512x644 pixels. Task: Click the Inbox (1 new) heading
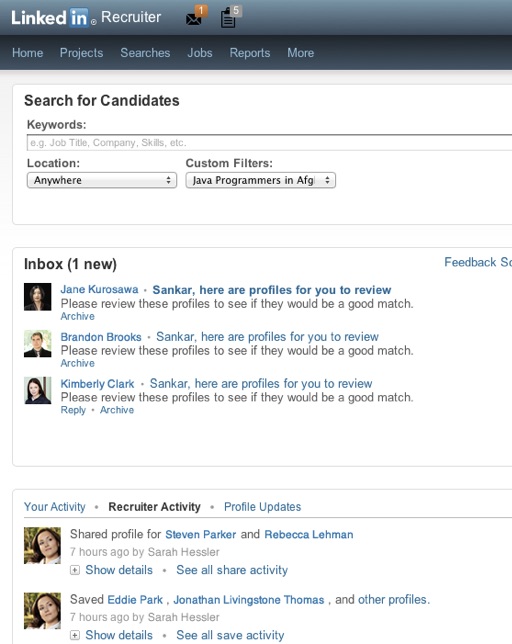[x=70, y=264]
